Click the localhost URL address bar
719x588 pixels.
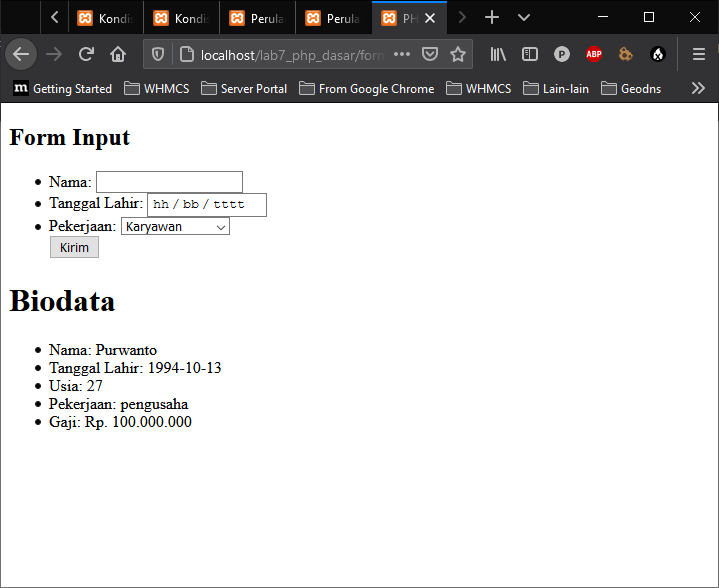pyautogui.click(x=293, y=55)
